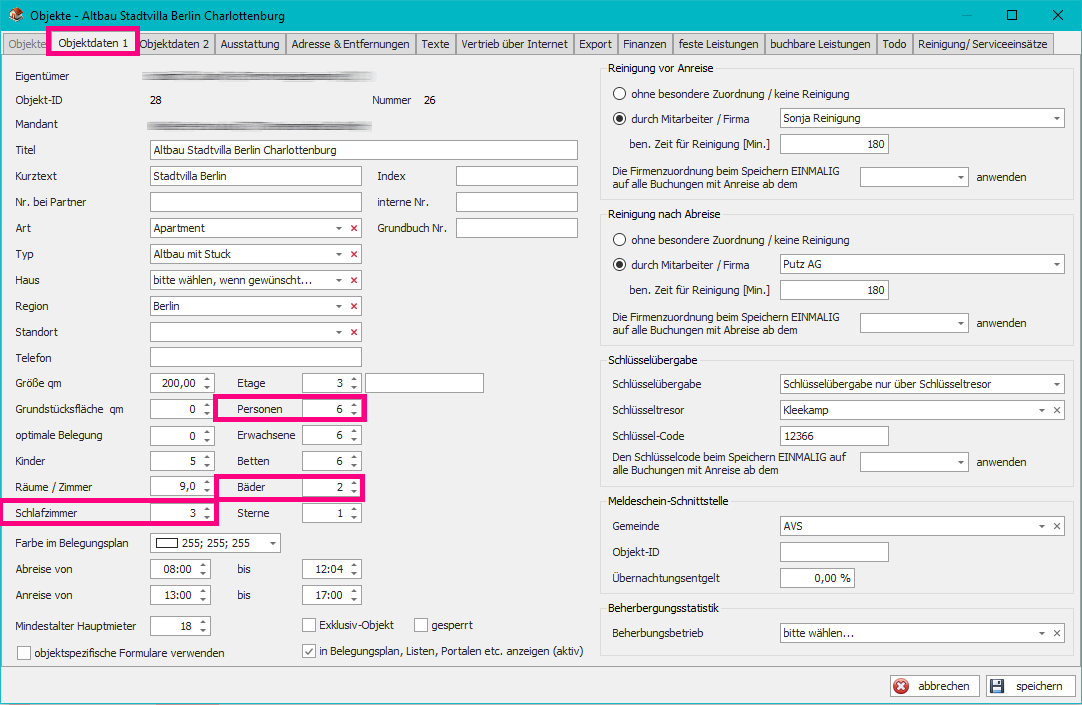This screenshot has width=1082, height=705.
Task: Tick the gesperrt checkbox
Action: click(x=421, y=625)
